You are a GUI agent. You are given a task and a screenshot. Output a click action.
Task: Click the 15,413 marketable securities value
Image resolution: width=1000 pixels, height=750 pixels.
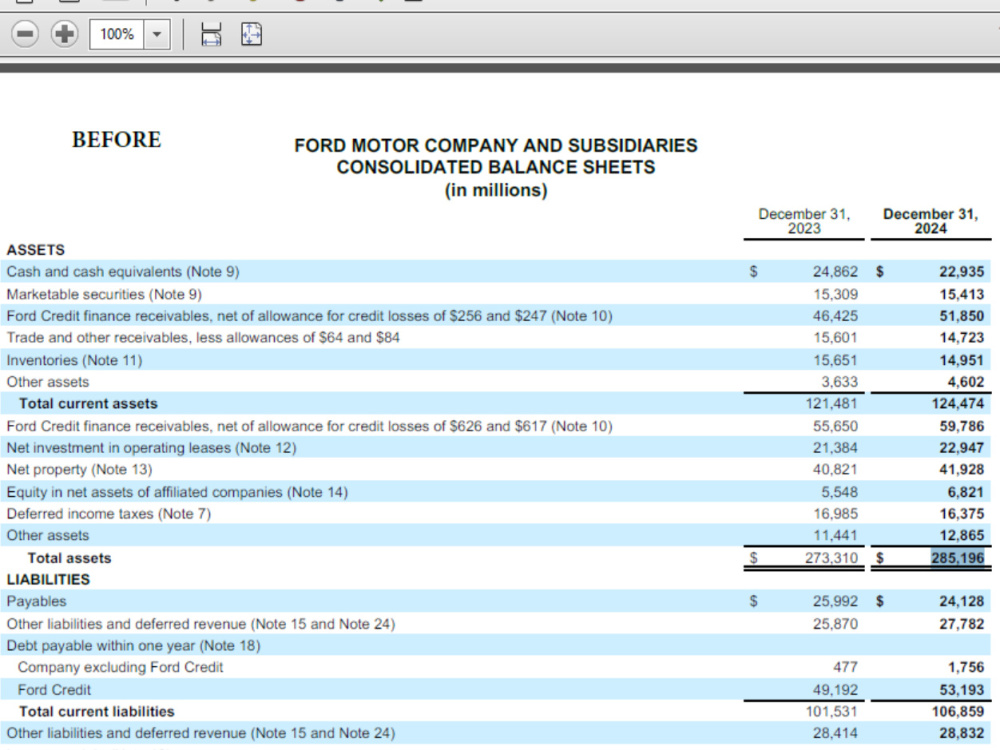(962, 294)
